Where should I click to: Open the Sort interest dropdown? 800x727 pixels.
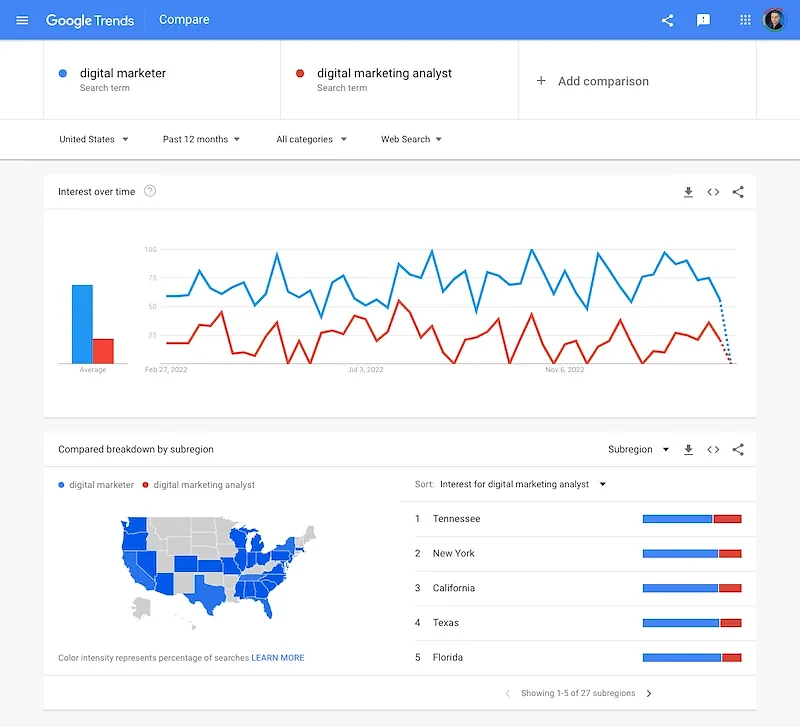(522, 484)
